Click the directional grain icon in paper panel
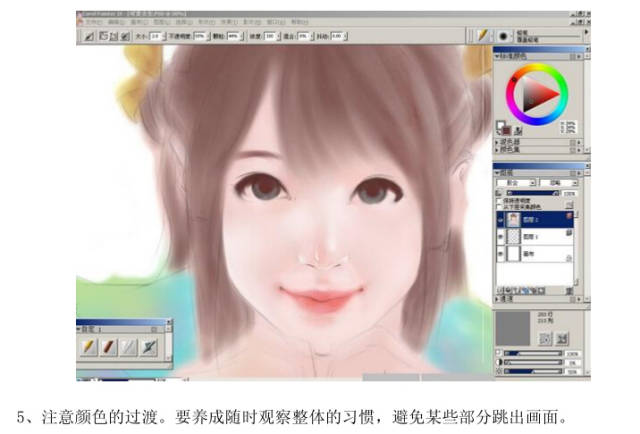 point(562,338)
